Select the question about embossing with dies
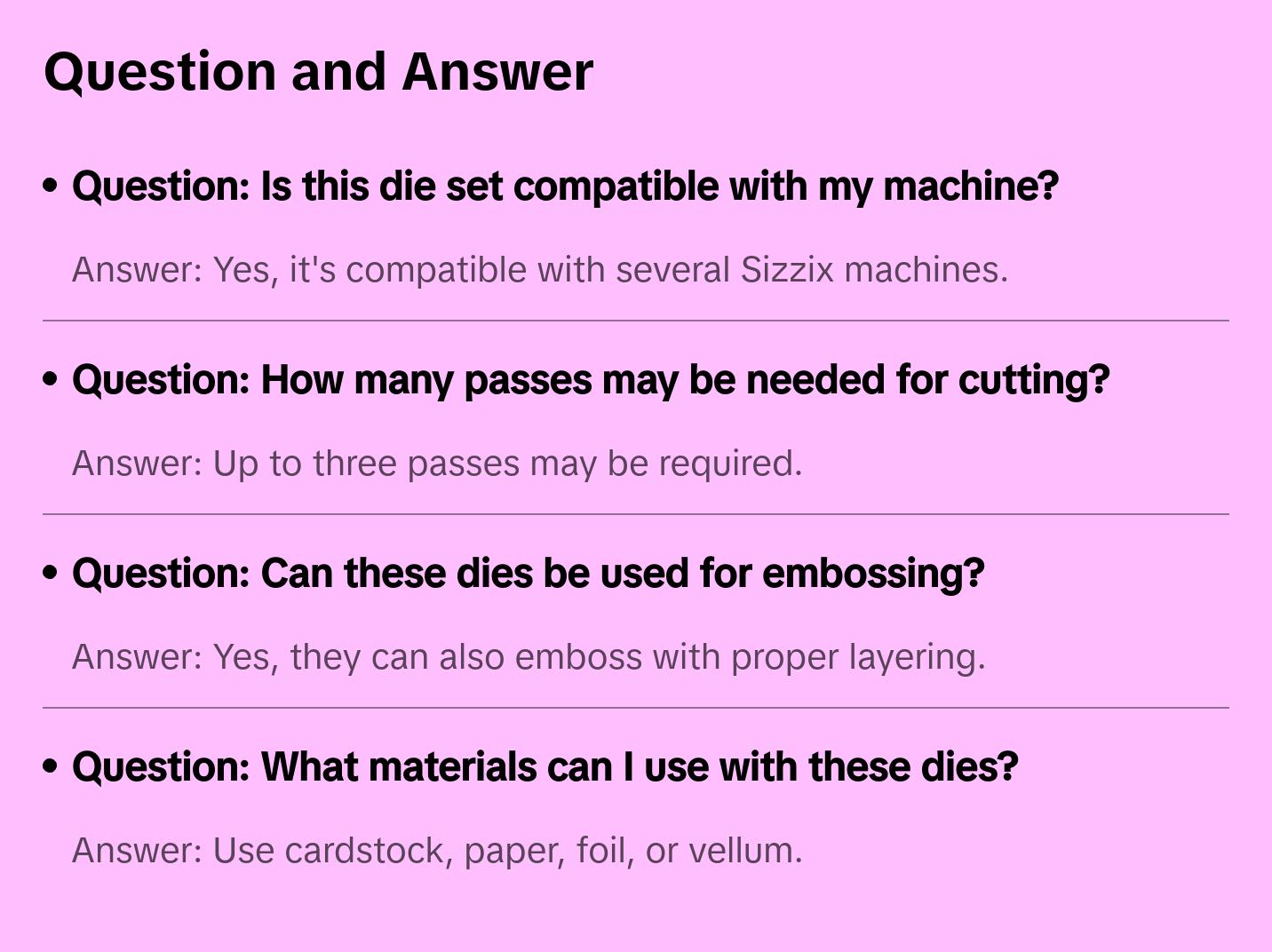This screenshot has height=952, width=1272. (529, 574)
